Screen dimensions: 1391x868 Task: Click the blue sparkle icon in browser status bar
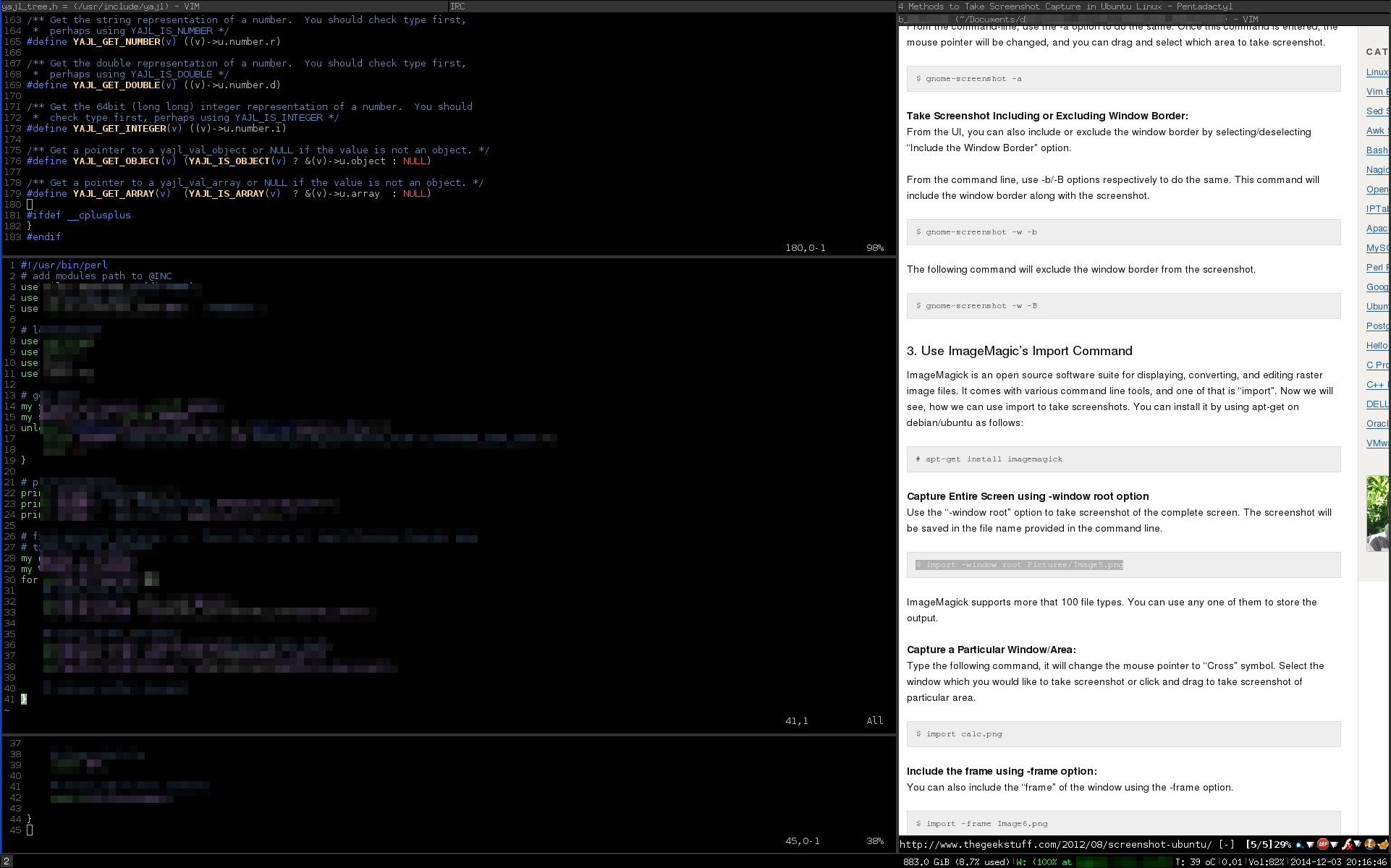(x=1299, y=845)
